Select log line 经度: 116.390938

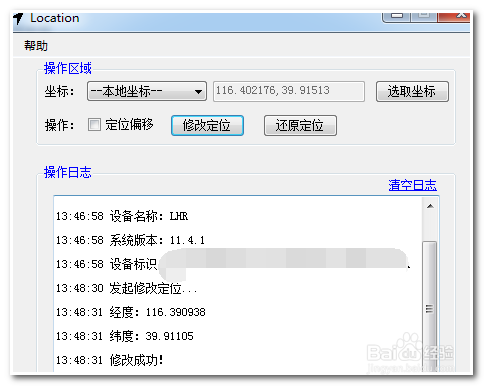pyautogui.click(x=130, y=312)
